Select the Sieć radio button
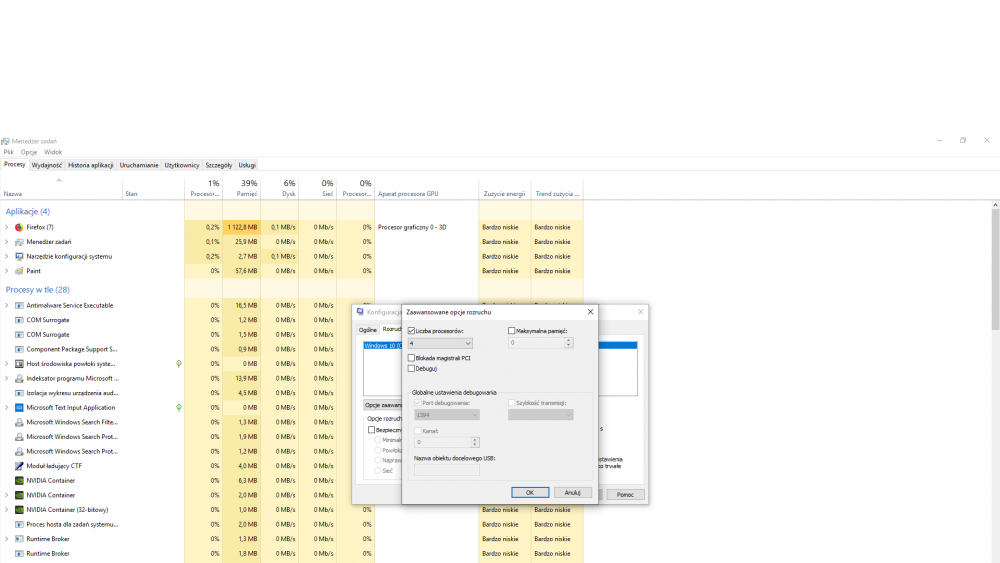 point(378,471)
